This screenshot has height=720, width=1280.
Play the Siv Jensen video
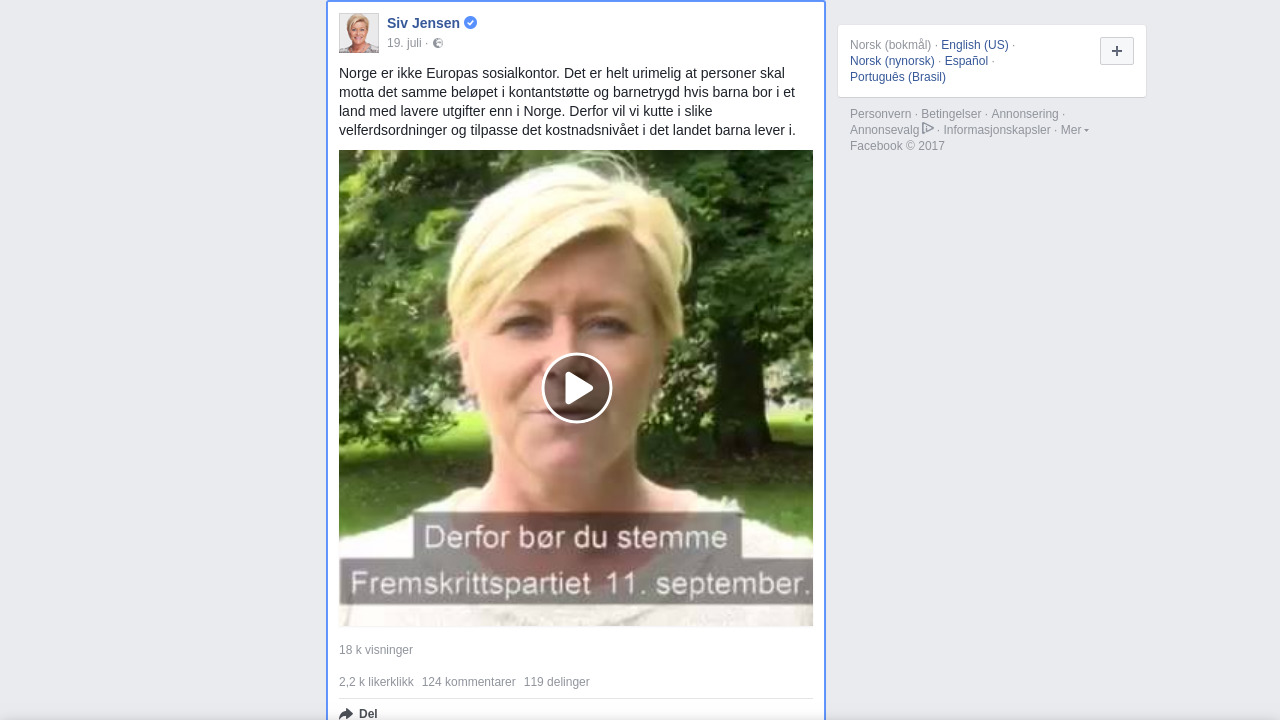tap(577, 388)
